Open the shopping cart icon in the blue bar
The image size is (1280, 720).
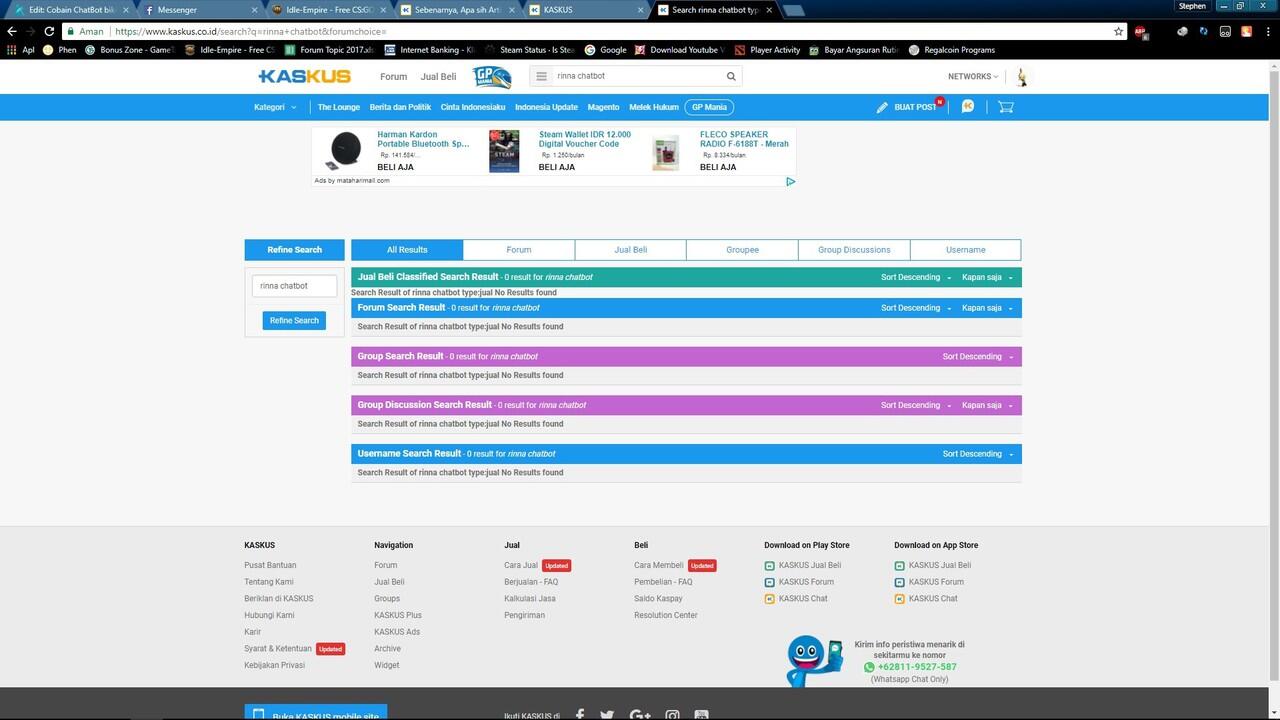pyautogui.click(x=1006, y=106)
